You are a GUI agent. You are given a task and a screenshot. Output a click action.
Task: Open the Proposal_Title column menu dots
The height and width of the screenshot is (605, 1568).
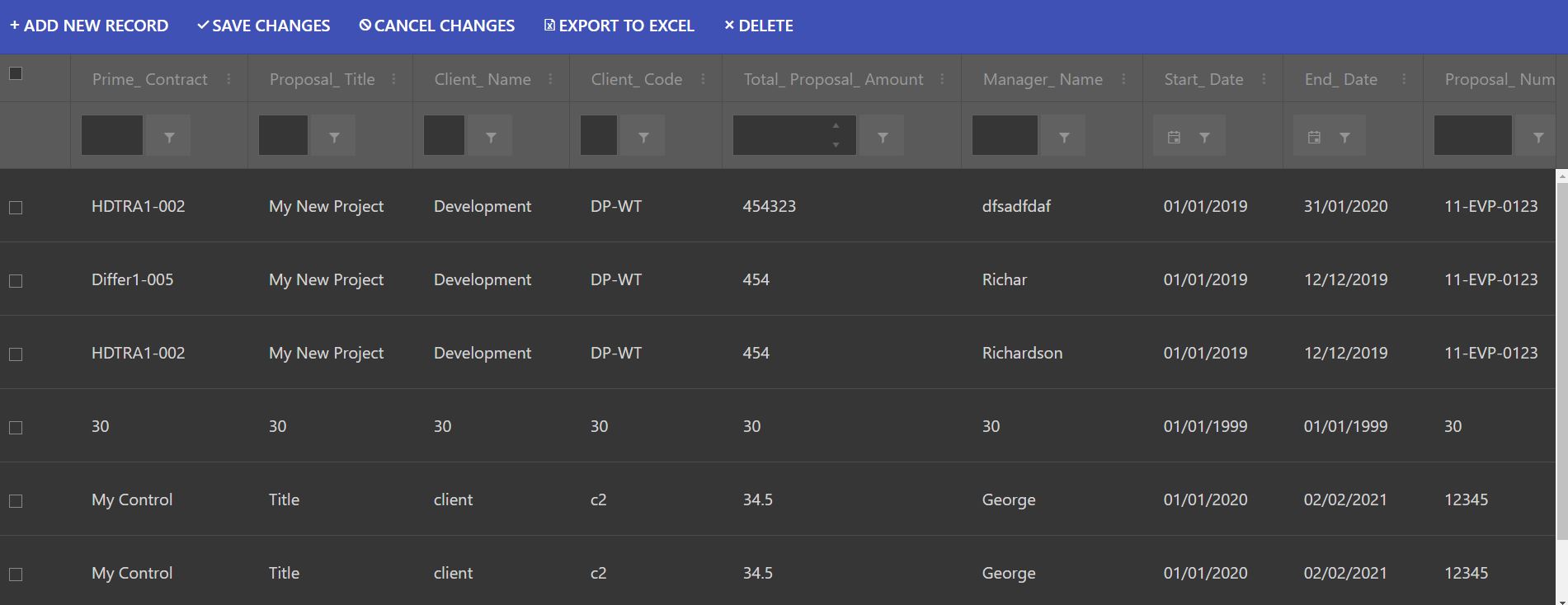point(393,79)
